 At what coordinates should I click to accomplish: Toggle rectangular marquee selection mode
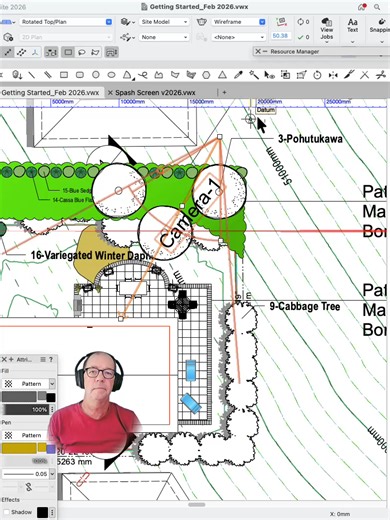point(68,52)
